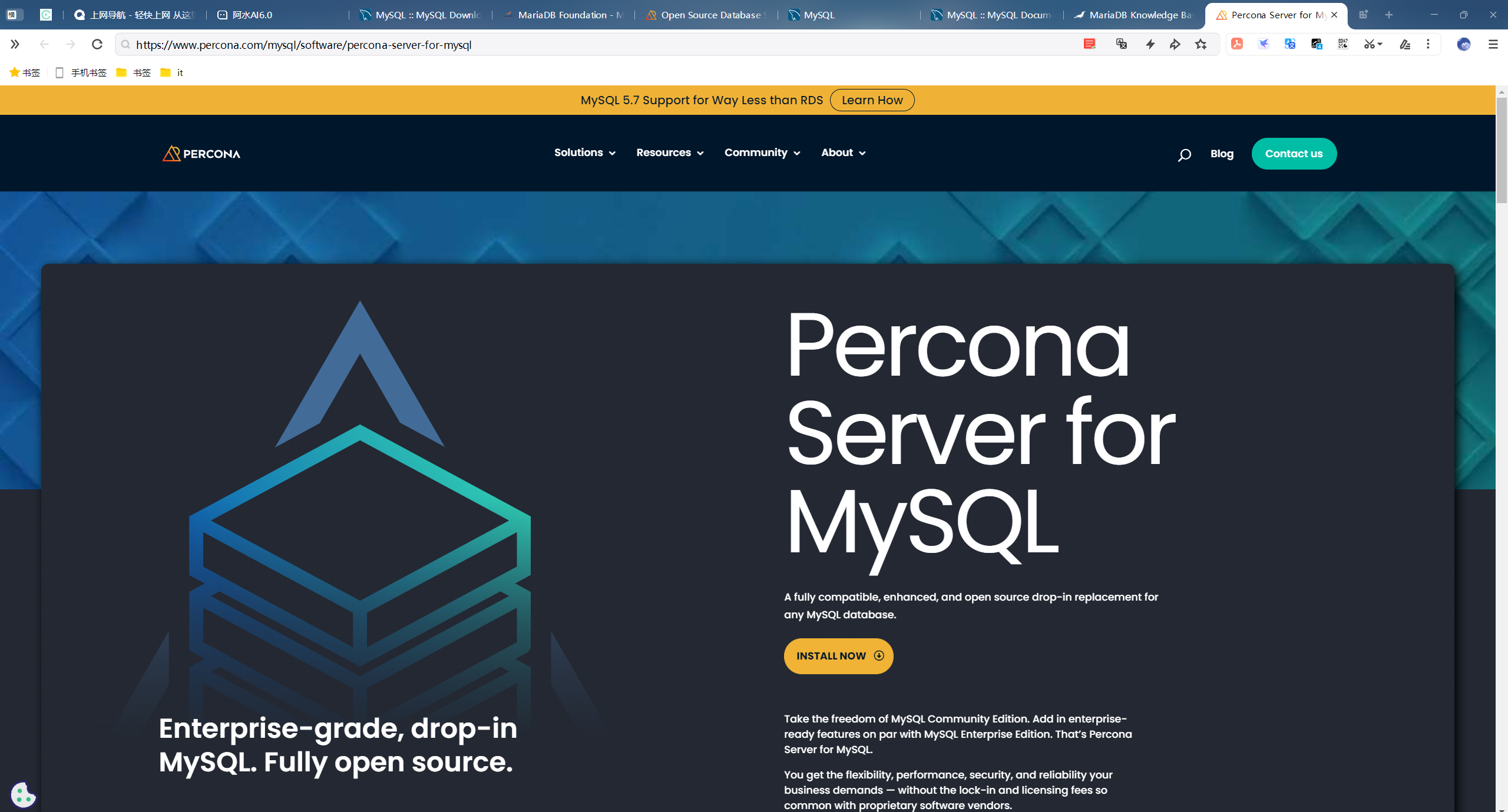Open the site search magnifier icon

coord(1184,155)
